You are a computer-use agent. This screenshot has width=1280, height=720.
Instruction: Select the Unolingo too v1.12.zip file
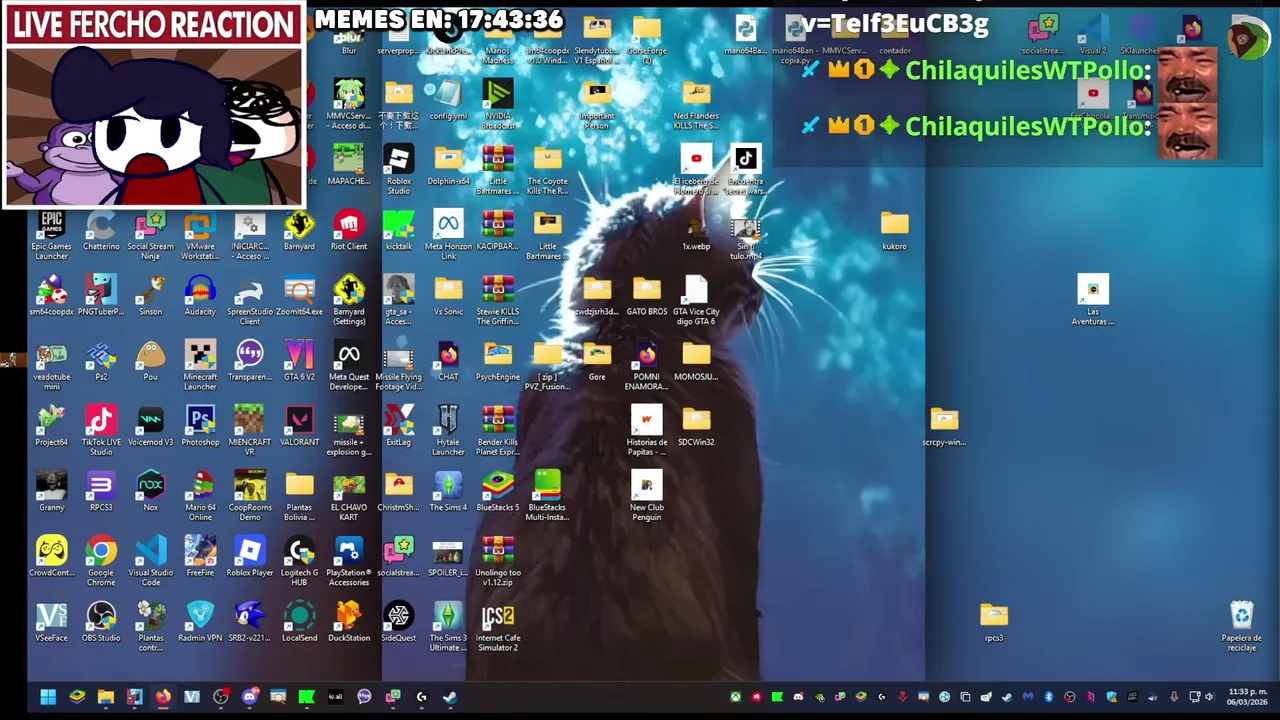(x=498, y=561)
